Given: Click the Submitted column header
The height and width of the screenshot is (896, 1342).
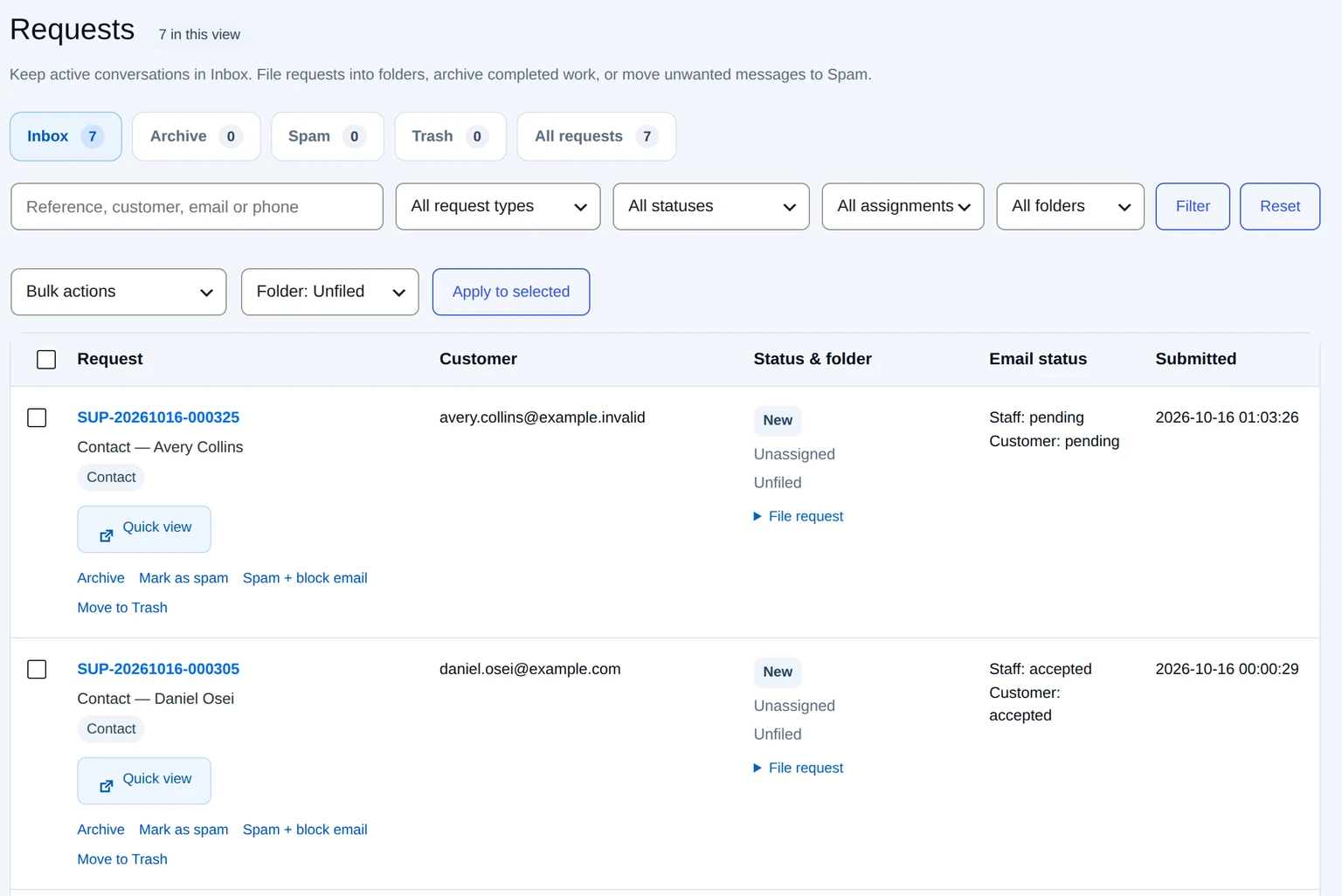Looking at the screenshot, I should pos(1196,359).
